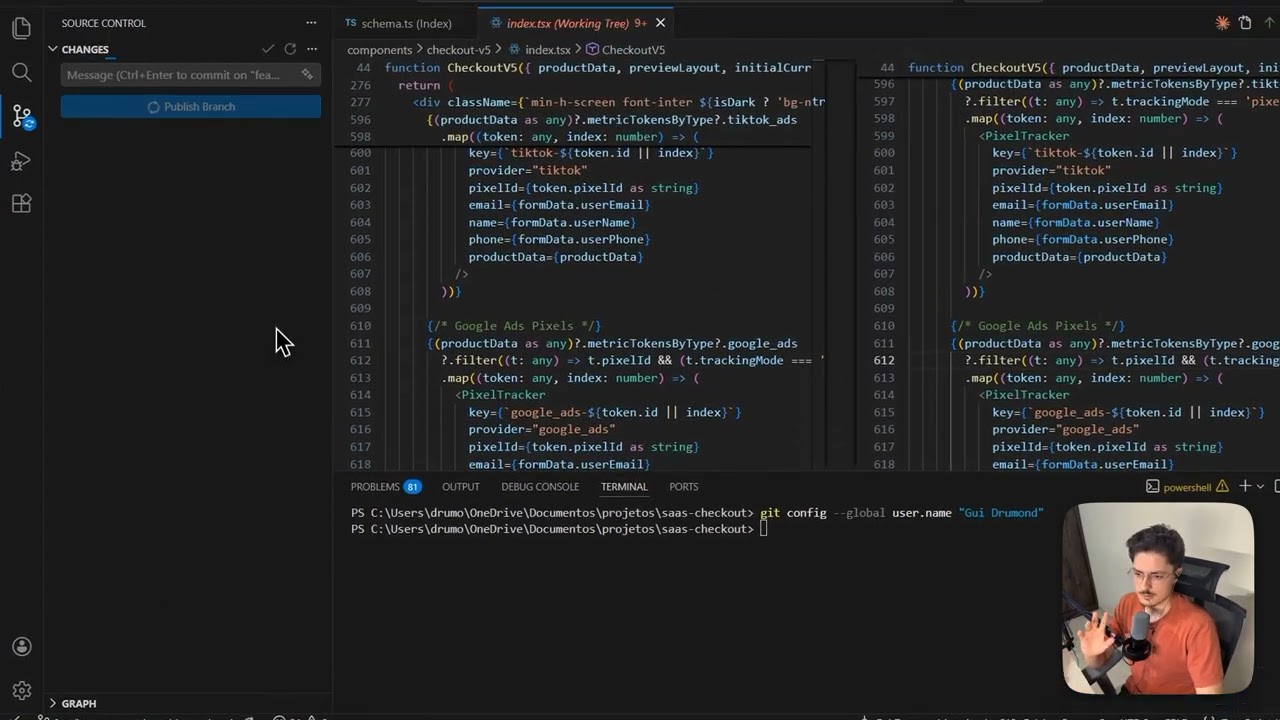The height and width of the screenshot is (720, 1280).
Task: Click the index.tsx file icon in breadcrumb
Action: coord(515,50)
